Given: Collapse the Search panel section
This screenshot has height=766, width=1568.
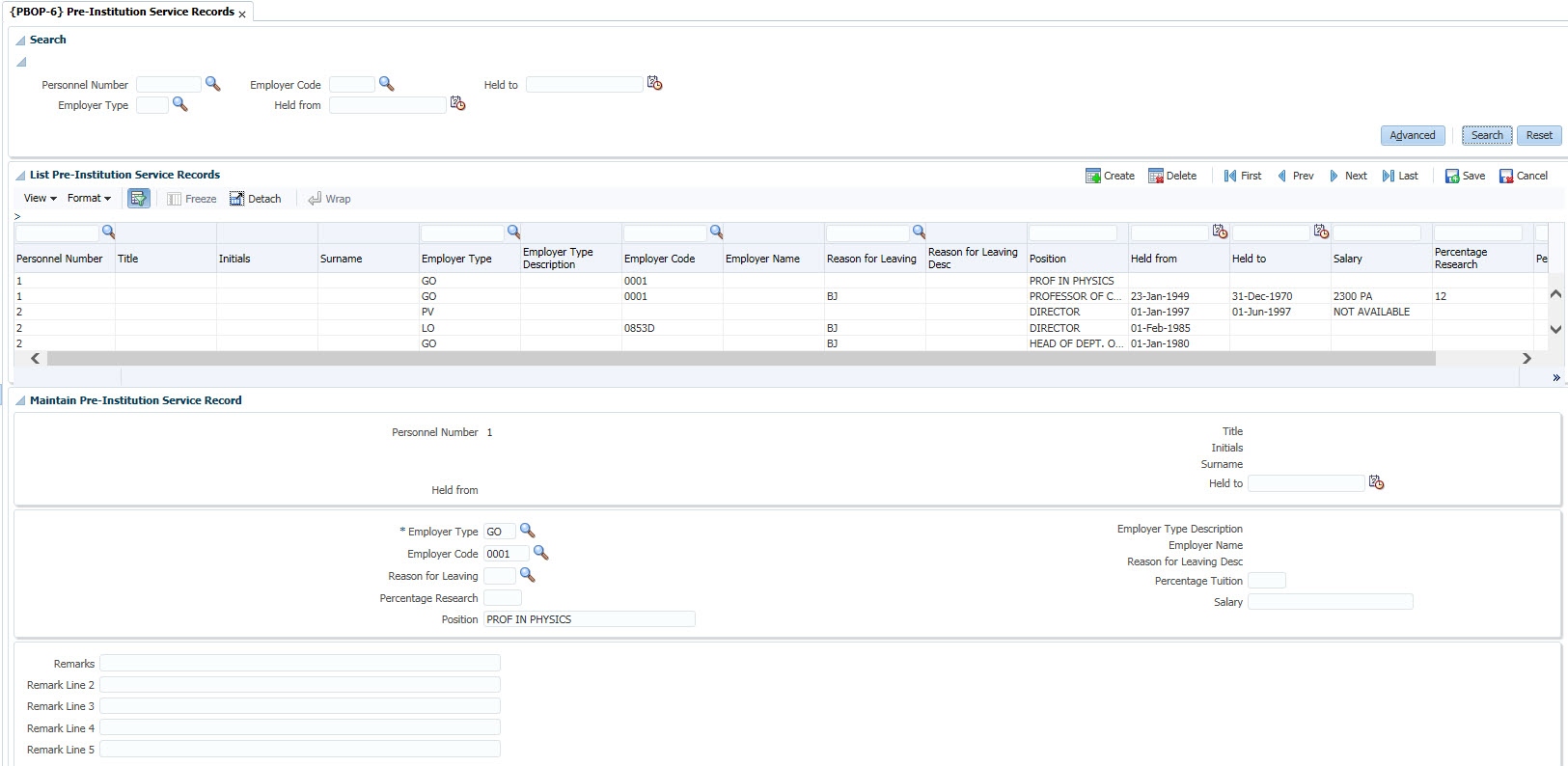Looking at the screenshot, I should click(x=20, y=41).
